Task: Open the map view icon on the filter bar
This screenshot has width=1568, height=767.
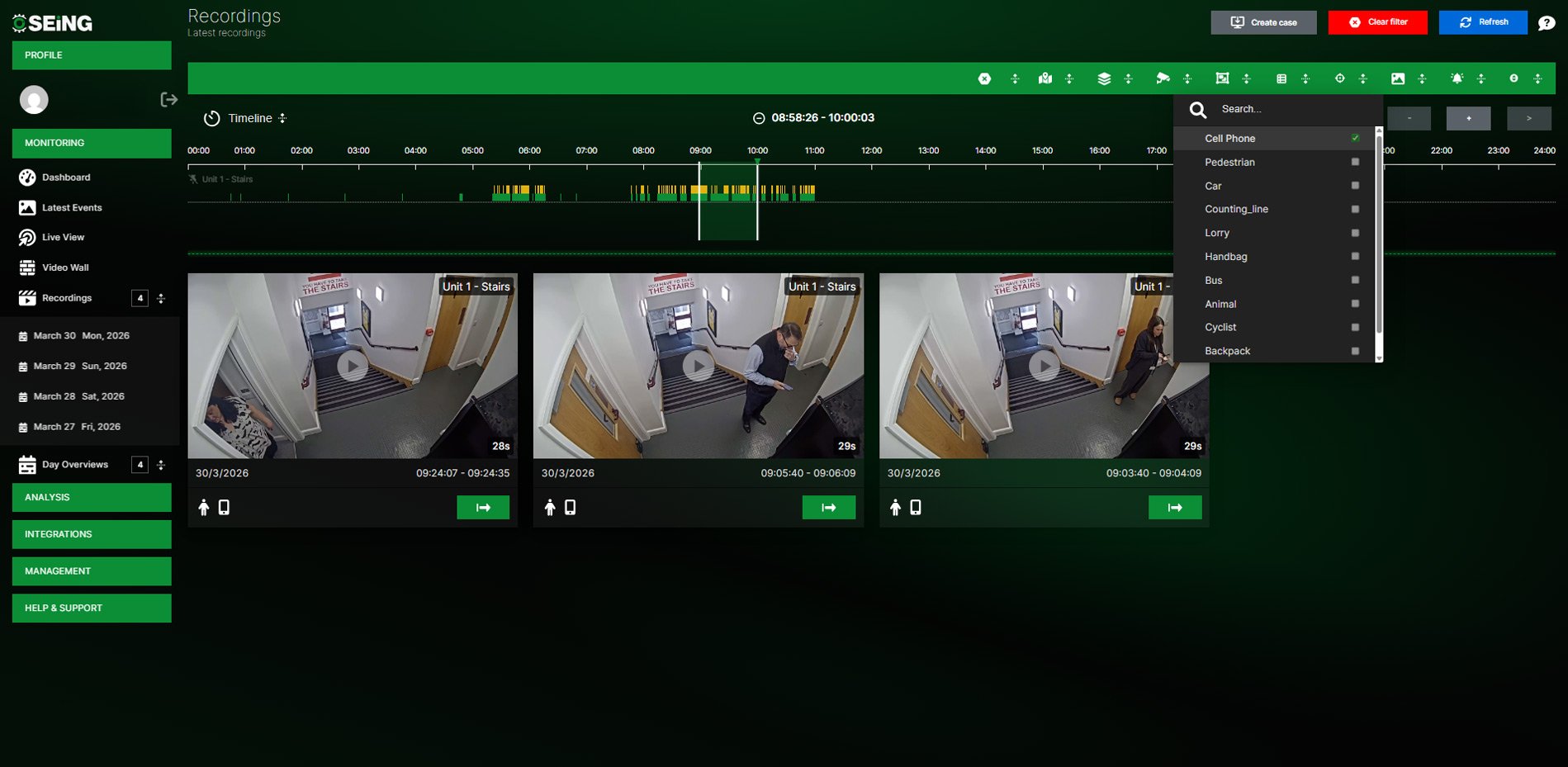Action: (x=1044, y=78)
